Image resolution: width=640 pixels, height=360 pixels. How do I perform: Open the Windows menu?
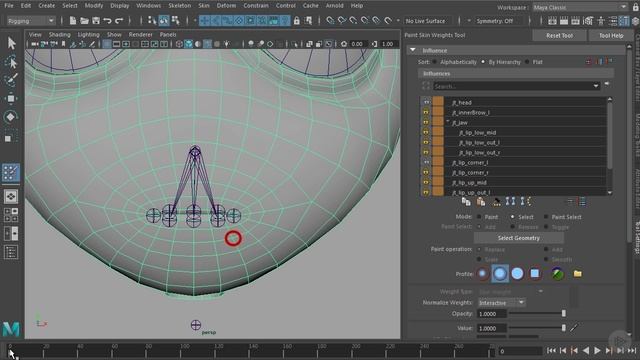(149, 6)
